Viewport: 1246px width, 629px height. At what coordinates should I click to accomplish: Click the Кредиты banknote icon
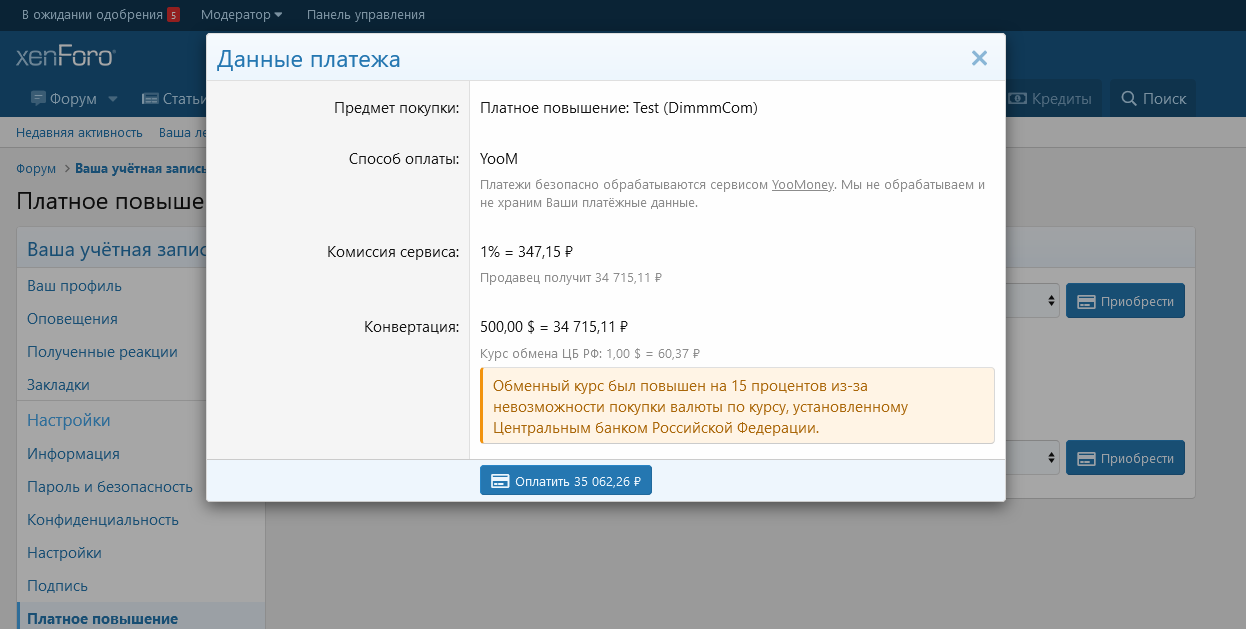(x=1018, y=98)
